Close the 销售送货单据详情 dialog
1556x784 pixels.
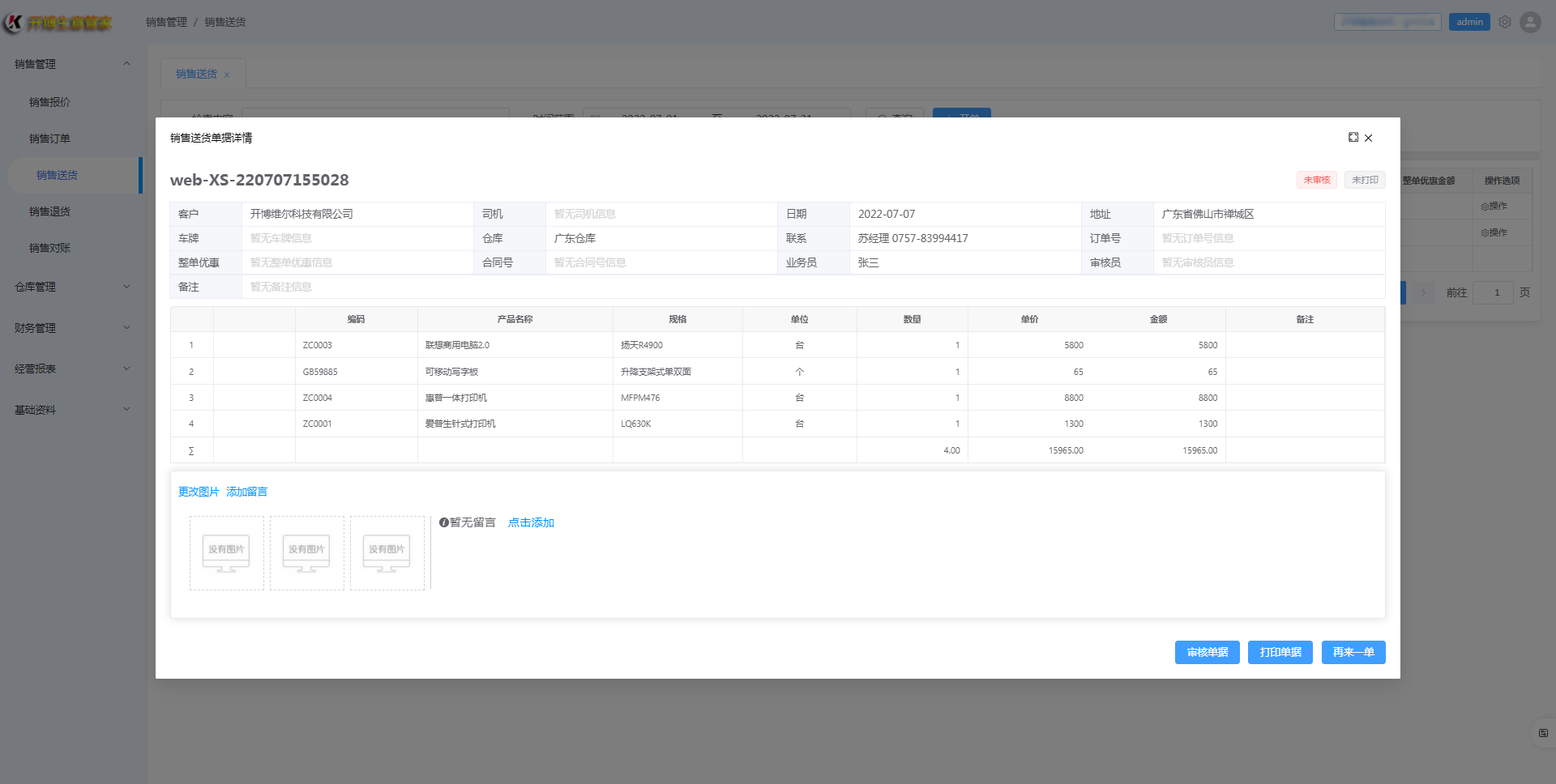1369,138
